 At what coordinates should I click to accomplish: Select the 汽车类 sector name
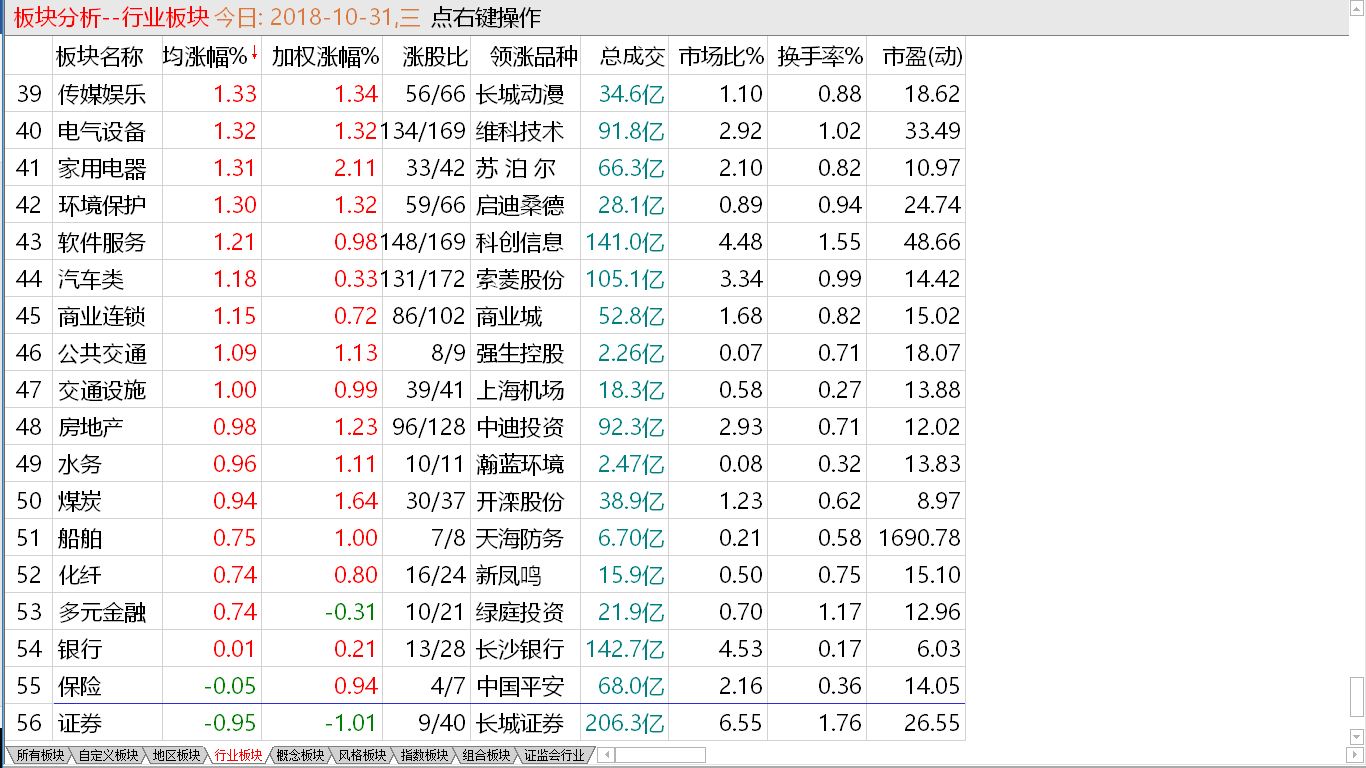click(91, 279)
